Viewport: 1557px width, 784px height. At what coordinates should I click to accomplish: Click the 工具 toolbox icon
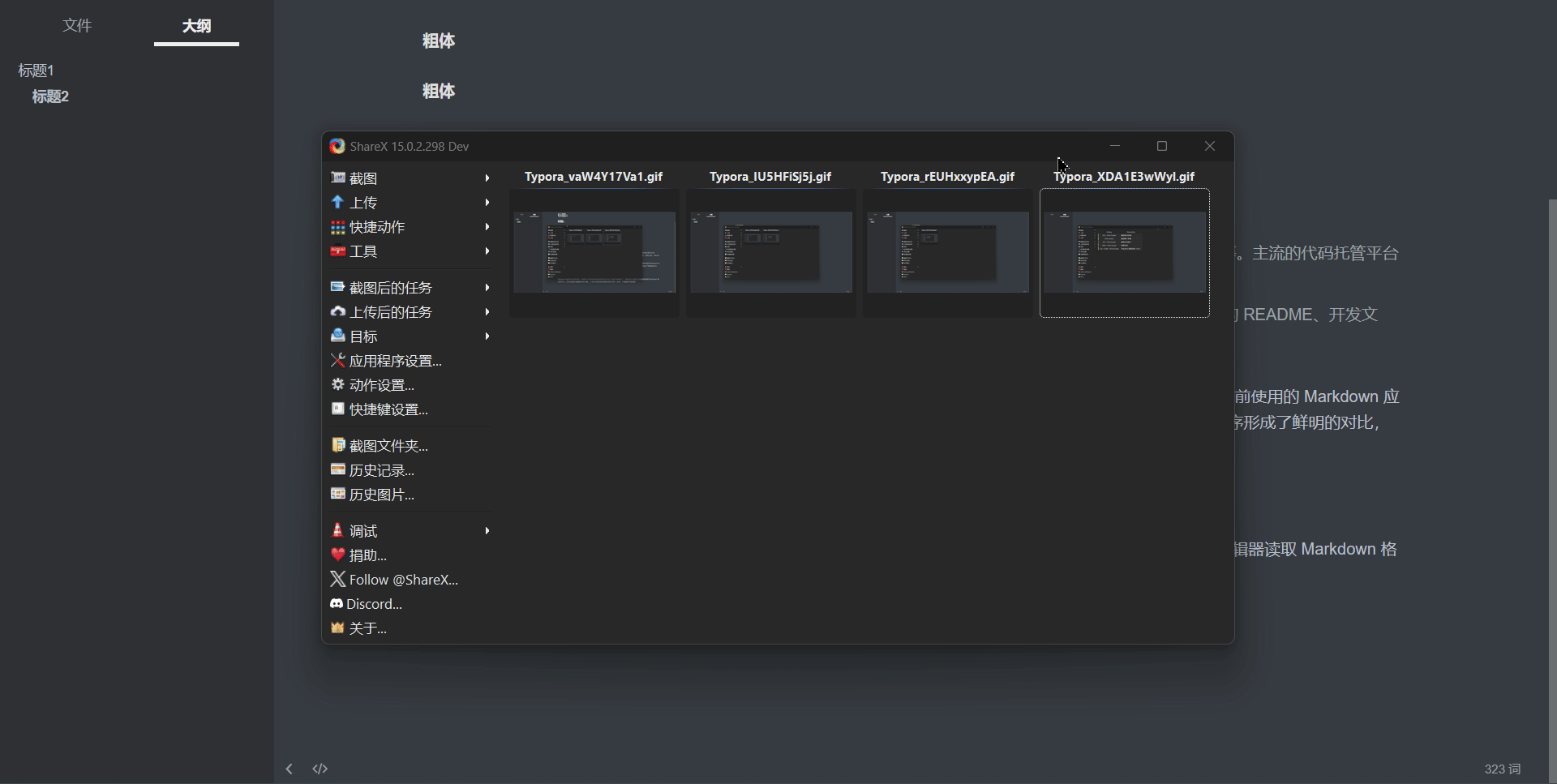pos(338,251)
